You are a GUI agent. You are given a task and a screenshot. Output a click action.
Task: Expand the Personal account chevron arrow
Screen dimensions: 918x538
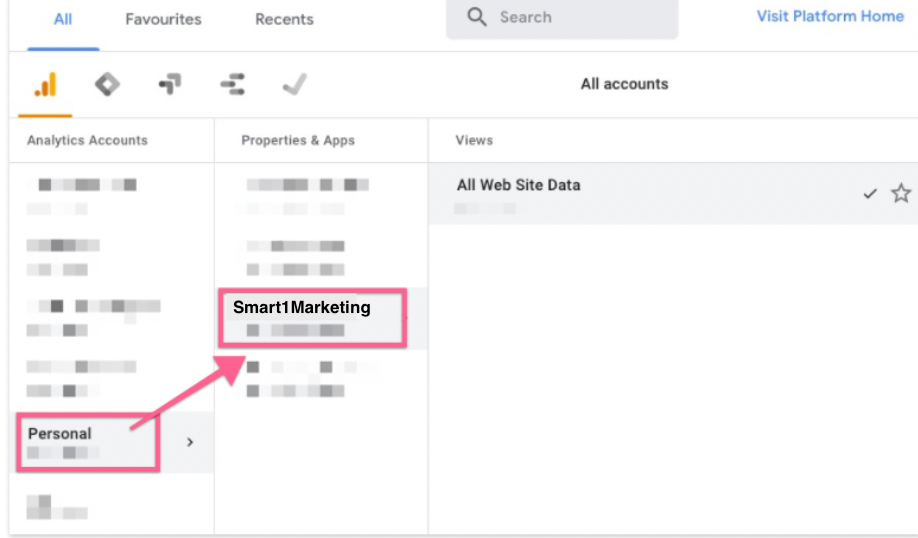pos(190,442)
